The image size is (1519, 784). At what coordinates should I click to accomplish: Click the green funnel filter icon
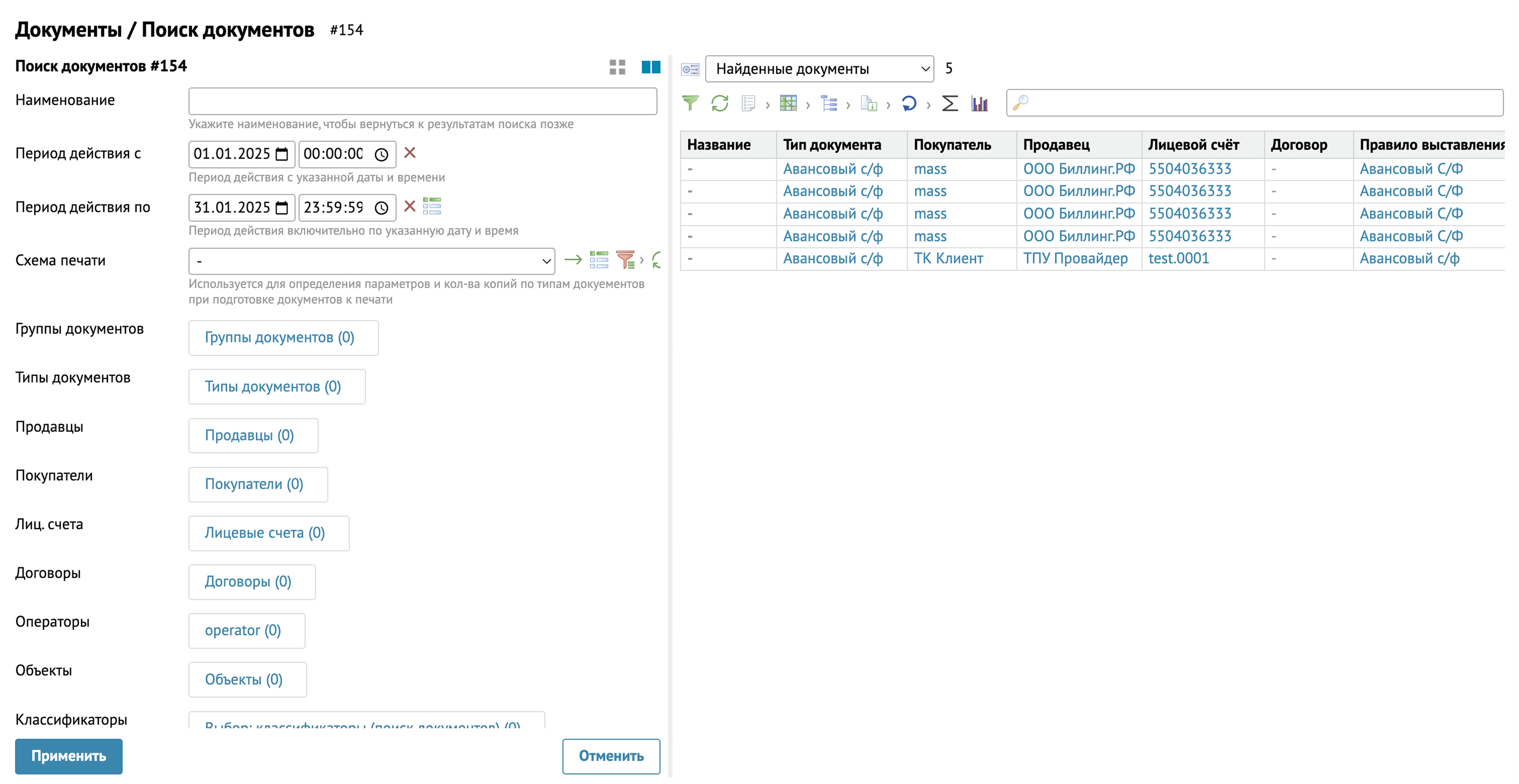point(690,103)
